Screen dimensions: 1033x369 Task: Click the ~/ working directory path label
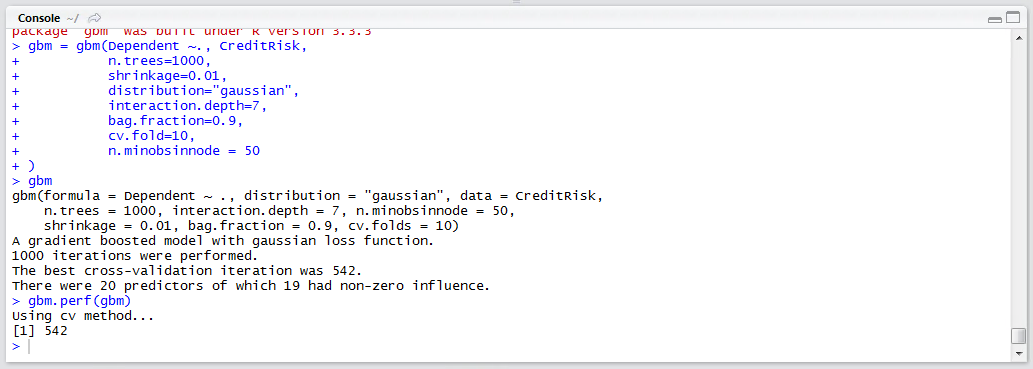pos(72,18)
